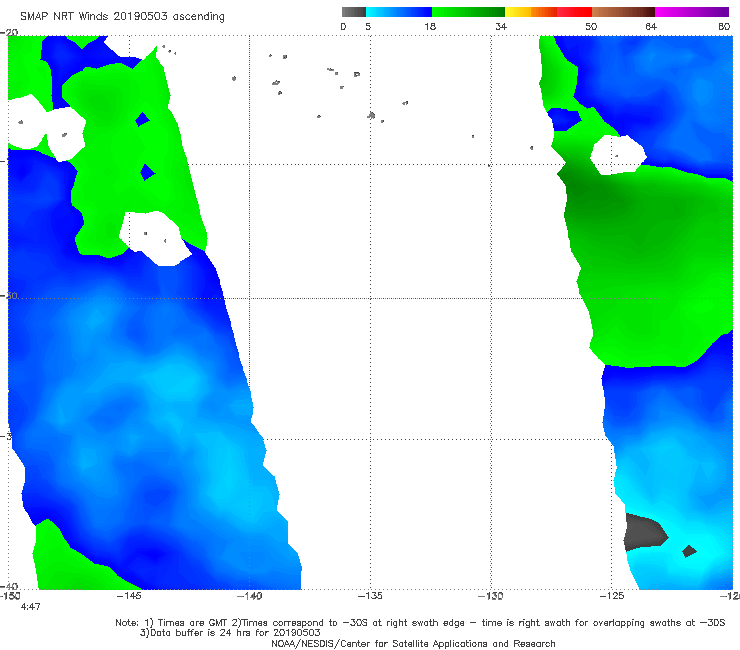The image size is (740, 650).
Task: Click the longitude label '-140'
Action: coord(250,596)
